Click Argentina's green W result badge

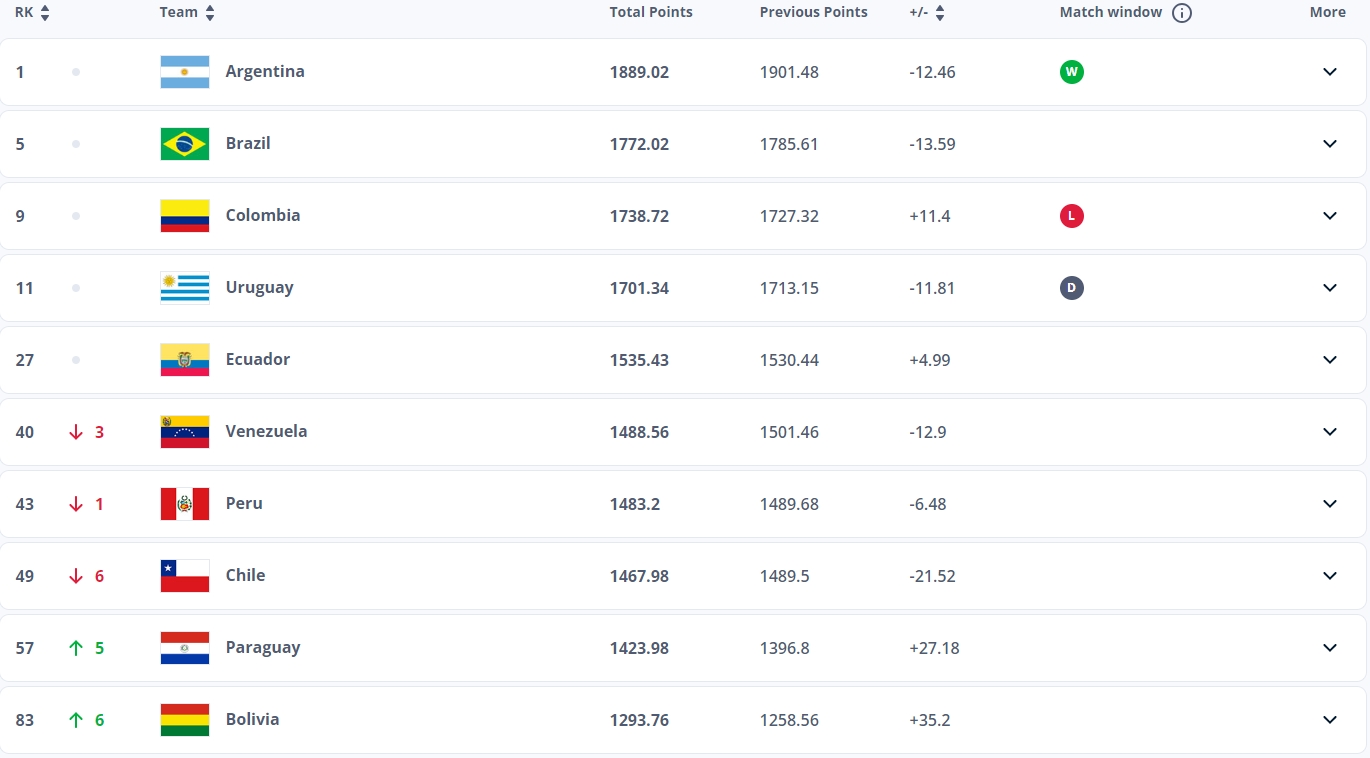[x=1072, y=72]
